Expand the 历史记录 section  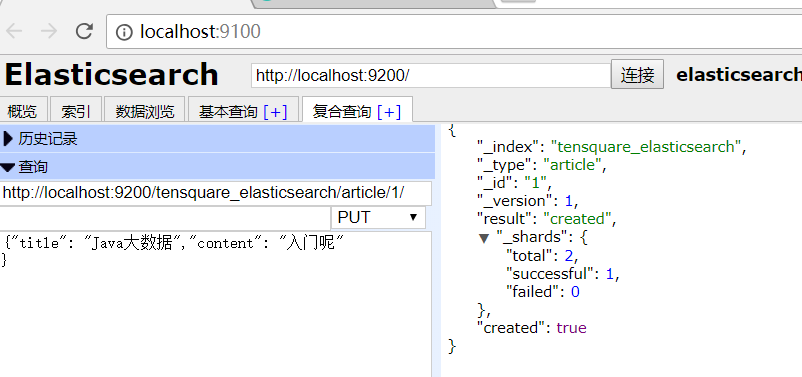217,139
